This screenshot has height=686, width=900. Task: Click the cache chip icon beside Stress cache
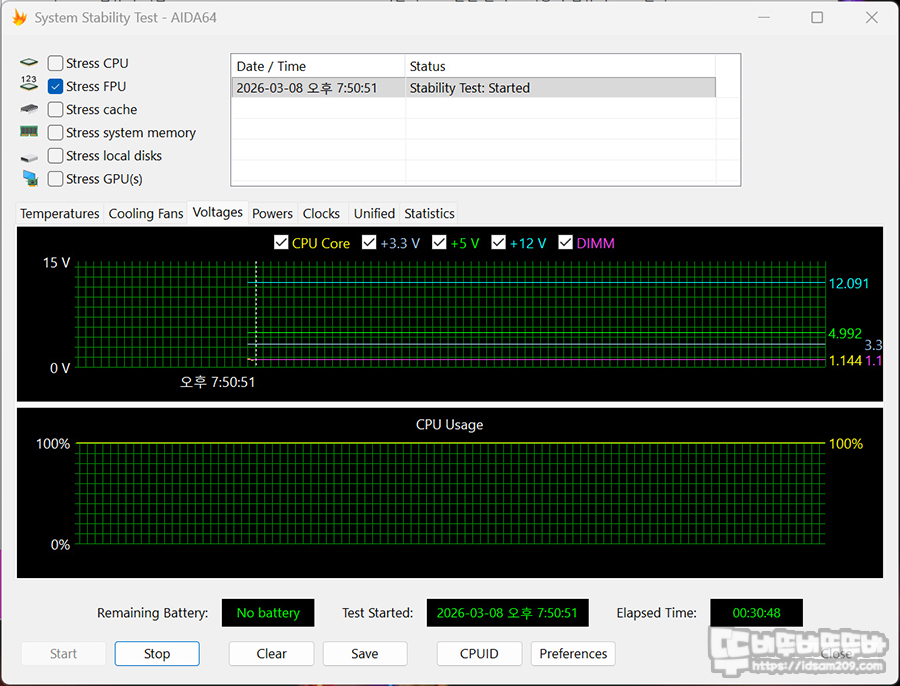pos(29,108)
